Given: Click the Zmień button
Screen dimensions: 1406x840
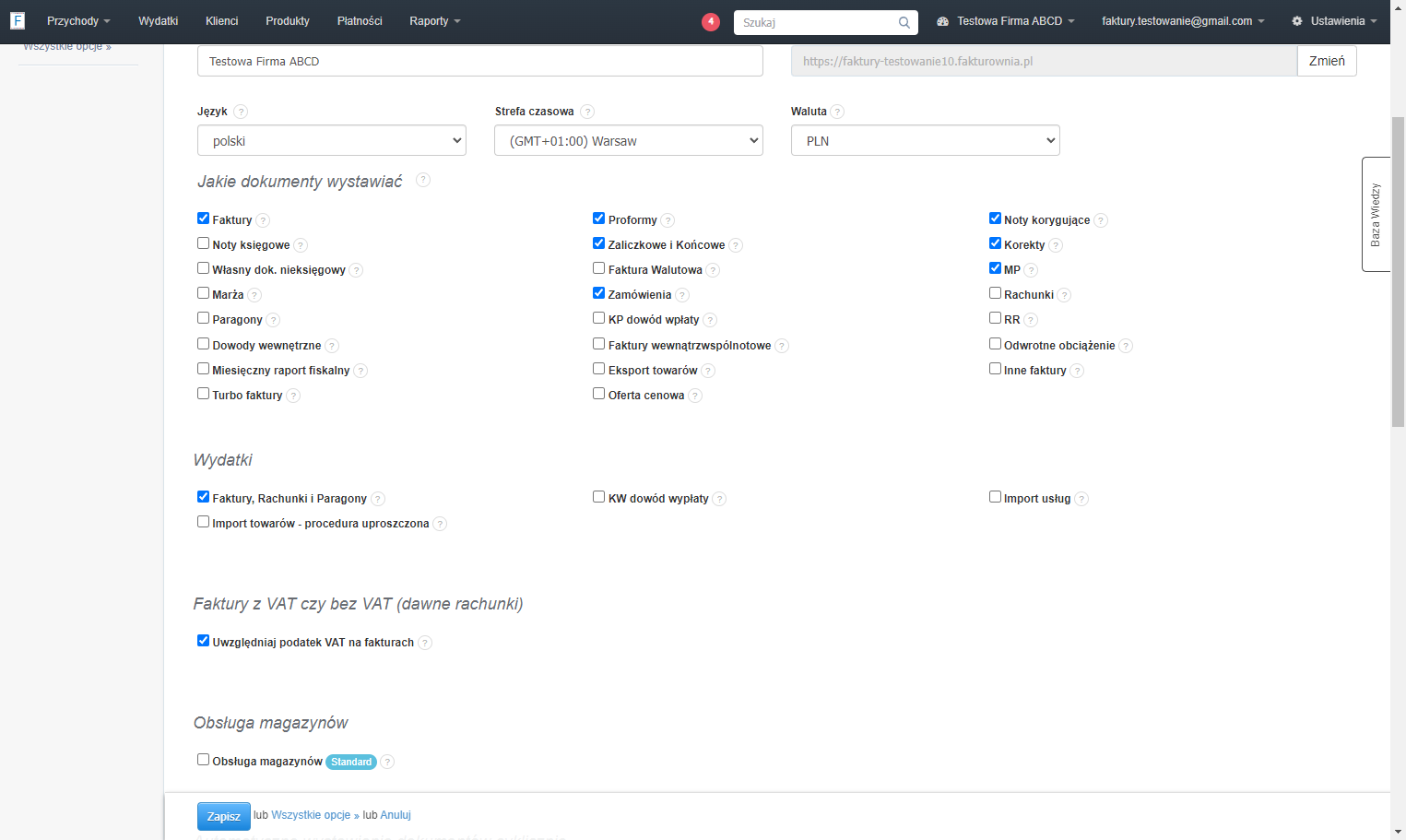Looking at the screenshot, I should [1327, 61].
